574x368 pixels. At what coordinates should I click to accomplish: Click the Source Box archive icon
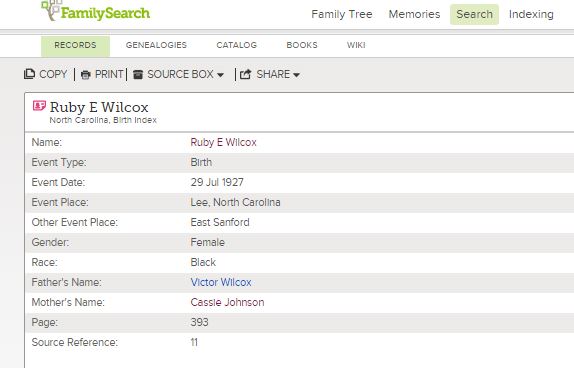click(138, 75)
